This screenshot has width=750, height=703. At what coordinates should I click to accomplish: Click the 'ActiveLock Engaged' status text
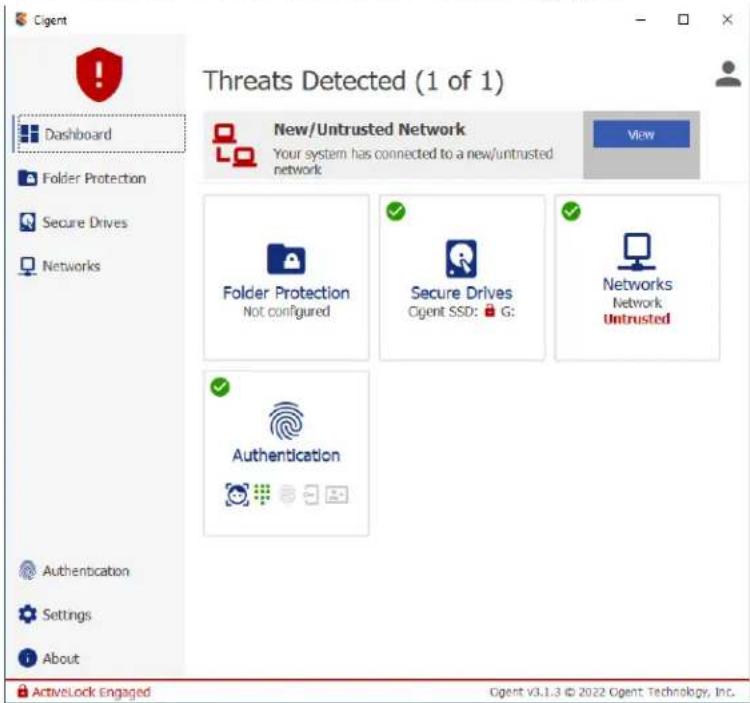91,692
